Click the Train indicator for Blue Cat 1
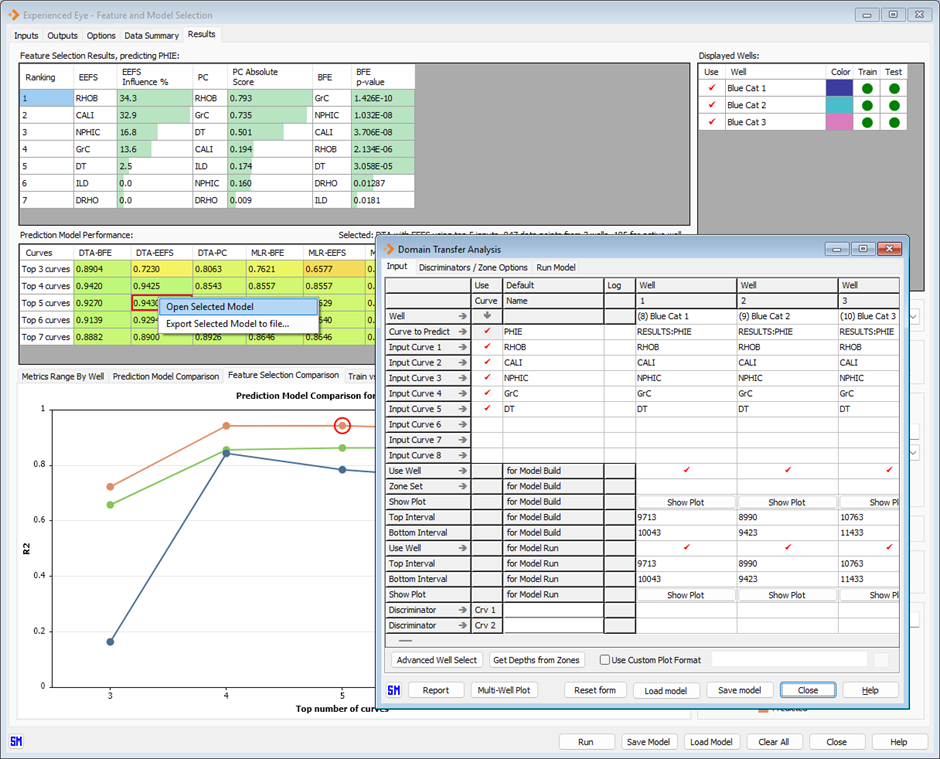Screen dimensions: 940x759 pos(866,88)
